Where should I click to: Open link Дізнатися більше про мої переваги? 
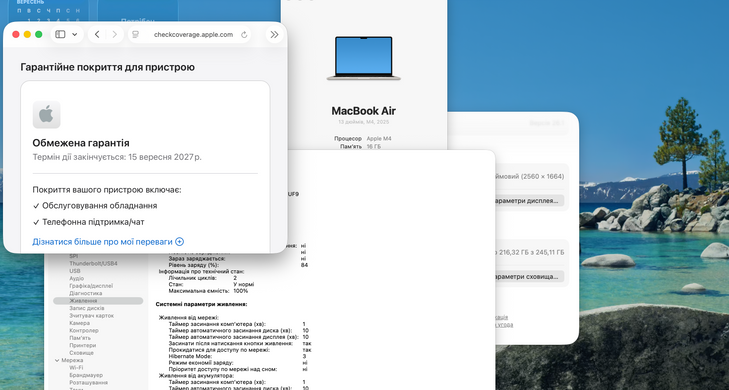tap(102, 242)
